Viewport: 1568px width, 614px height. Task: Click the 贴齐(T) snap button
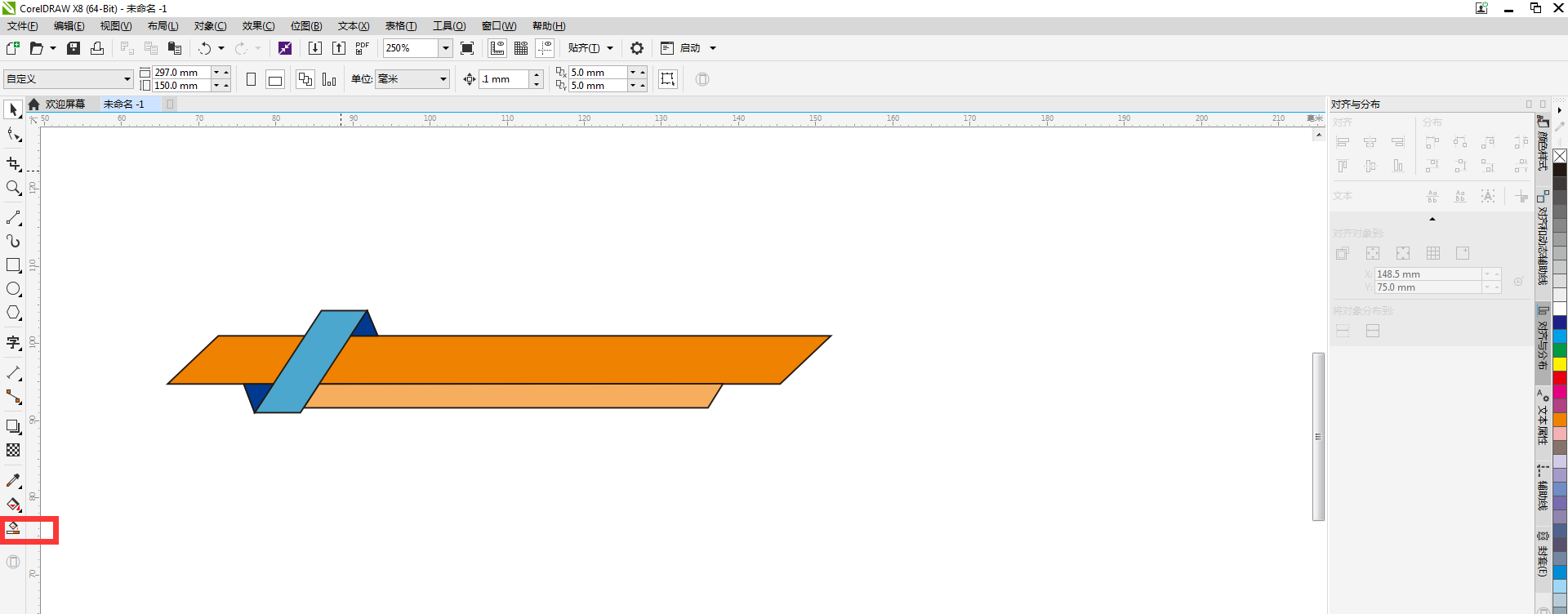584,48
